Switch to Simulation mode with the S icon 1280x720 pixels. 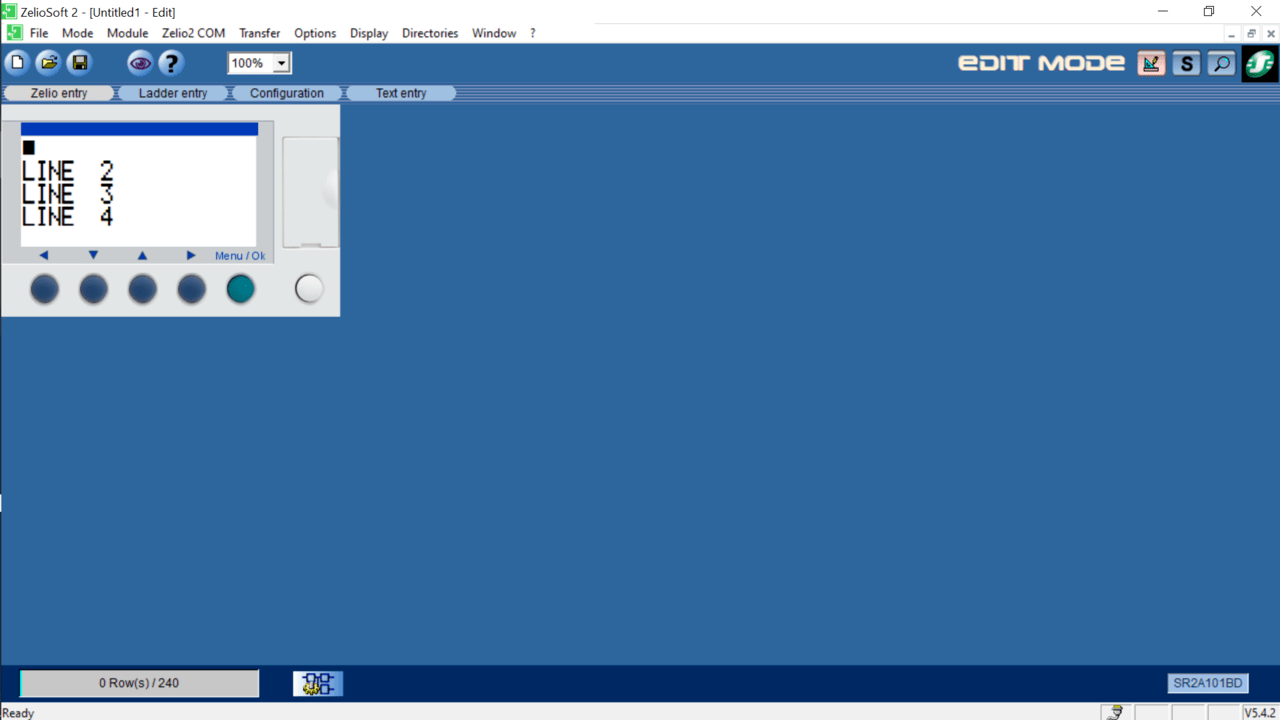[1186, 63]
